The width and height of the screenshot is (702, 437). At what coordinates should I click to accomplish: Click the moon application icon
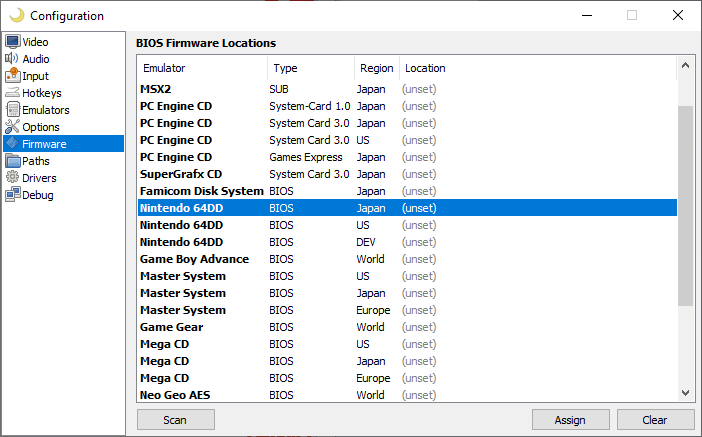[x=17, y=15]
